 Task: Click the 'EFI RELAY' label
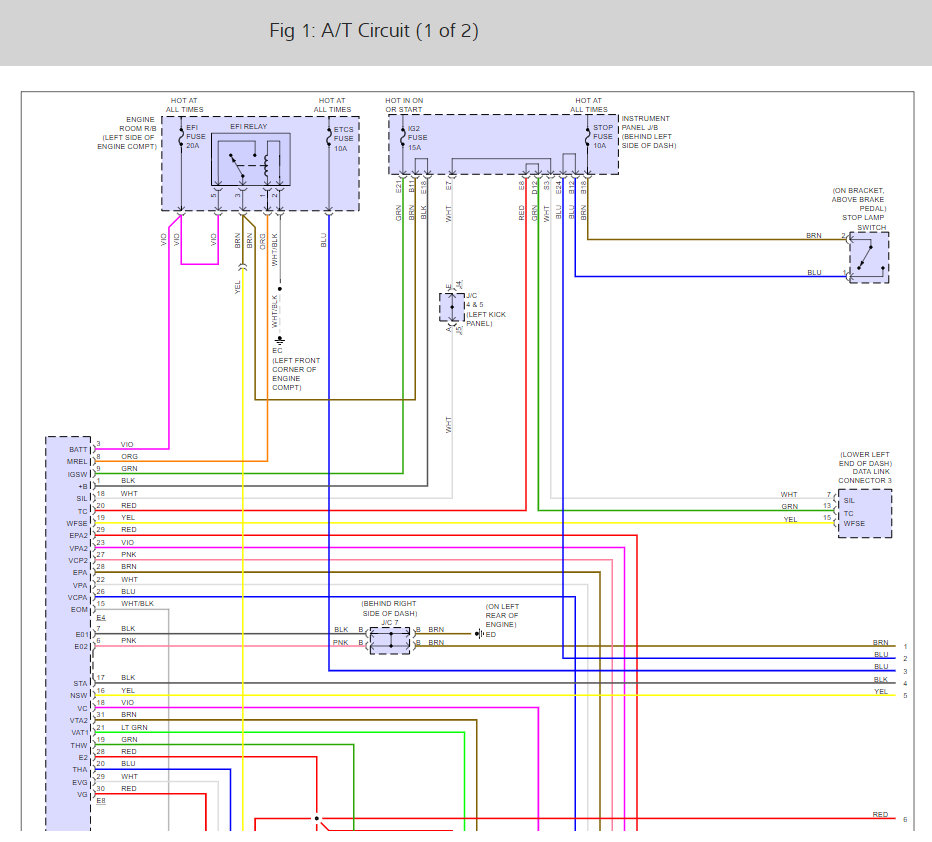(248, 127)
